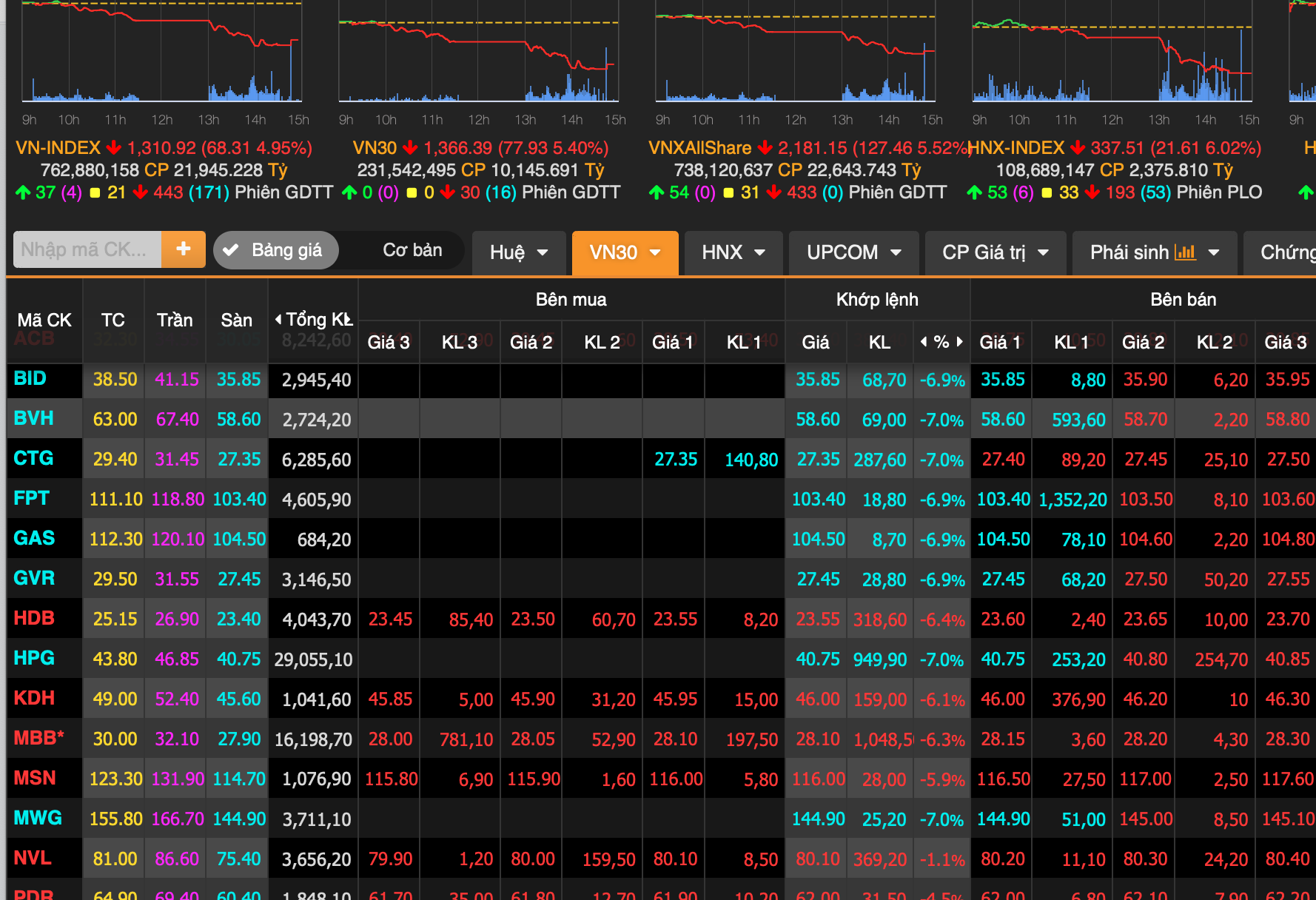Sort by Trần column header
Image resolution: width=1316 pixels, height=900 pixels.
[175, 320]
